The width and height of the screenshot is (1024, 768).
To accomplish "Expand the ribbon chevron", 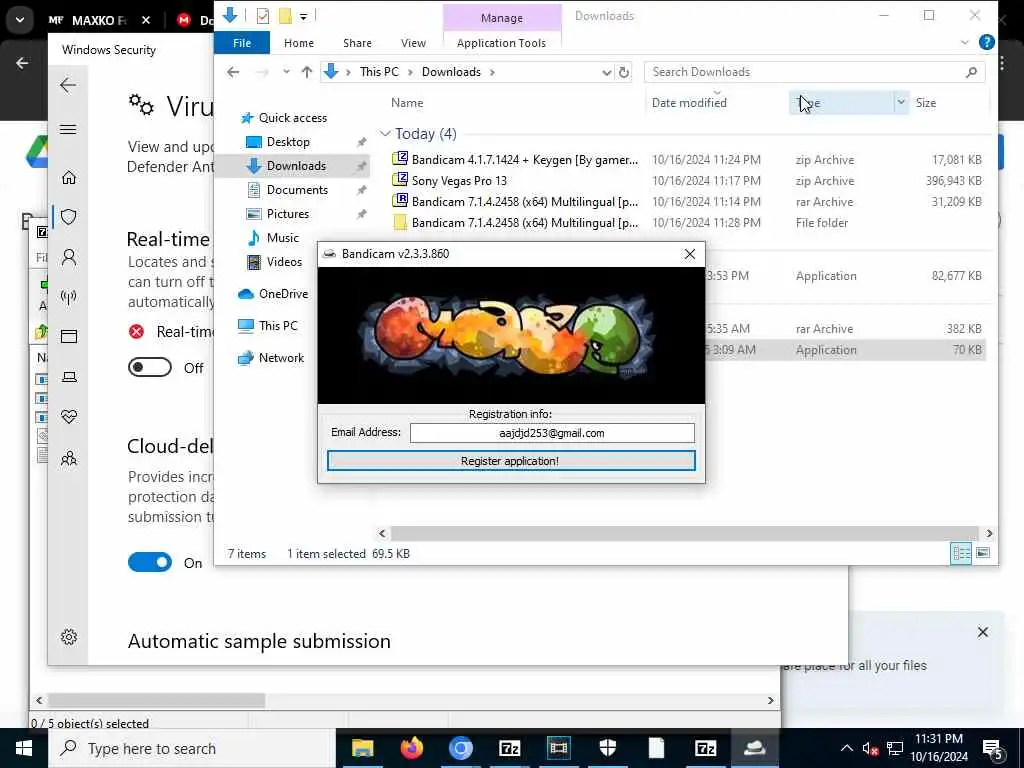I will pyautogui.click(x=965, y=42).
